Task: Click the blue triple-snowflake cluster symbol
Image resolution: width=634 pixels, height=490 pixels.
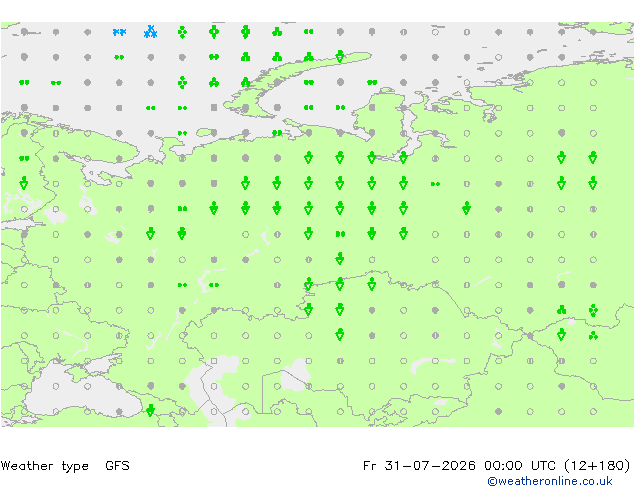Action: coord(150,32)
